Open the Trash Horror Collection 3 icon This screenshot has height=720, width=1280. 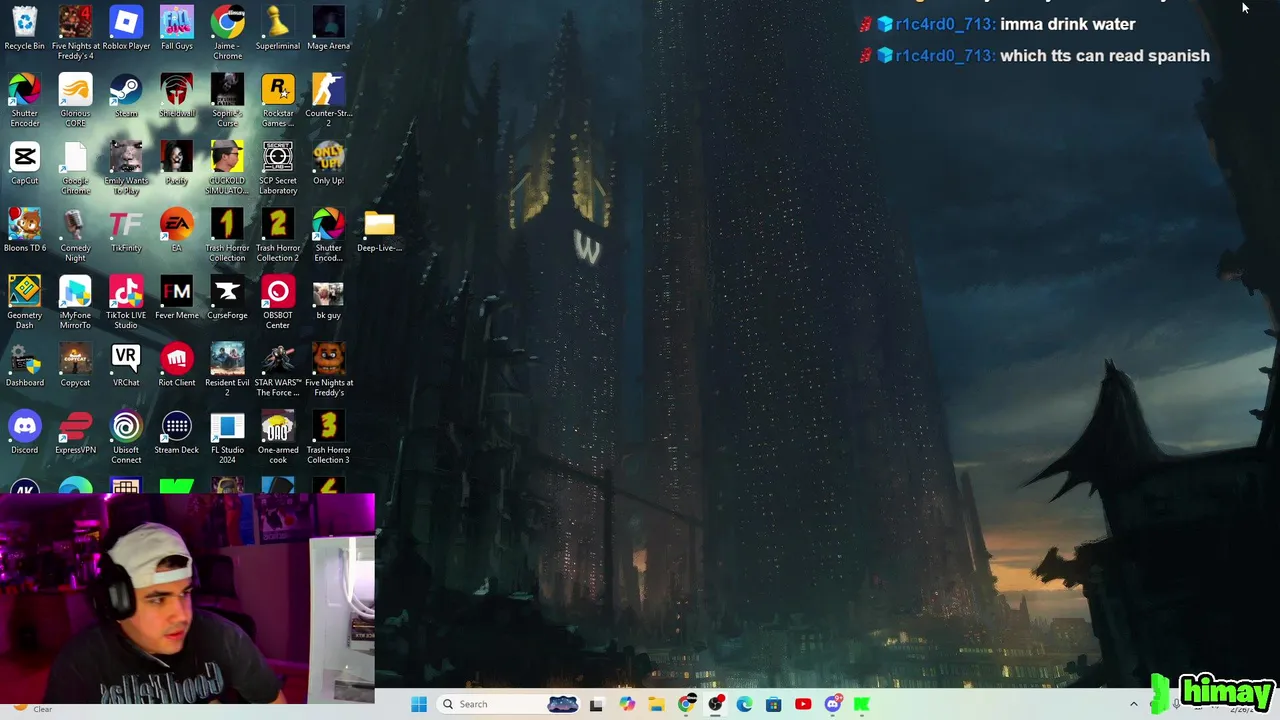pos(328,437)
